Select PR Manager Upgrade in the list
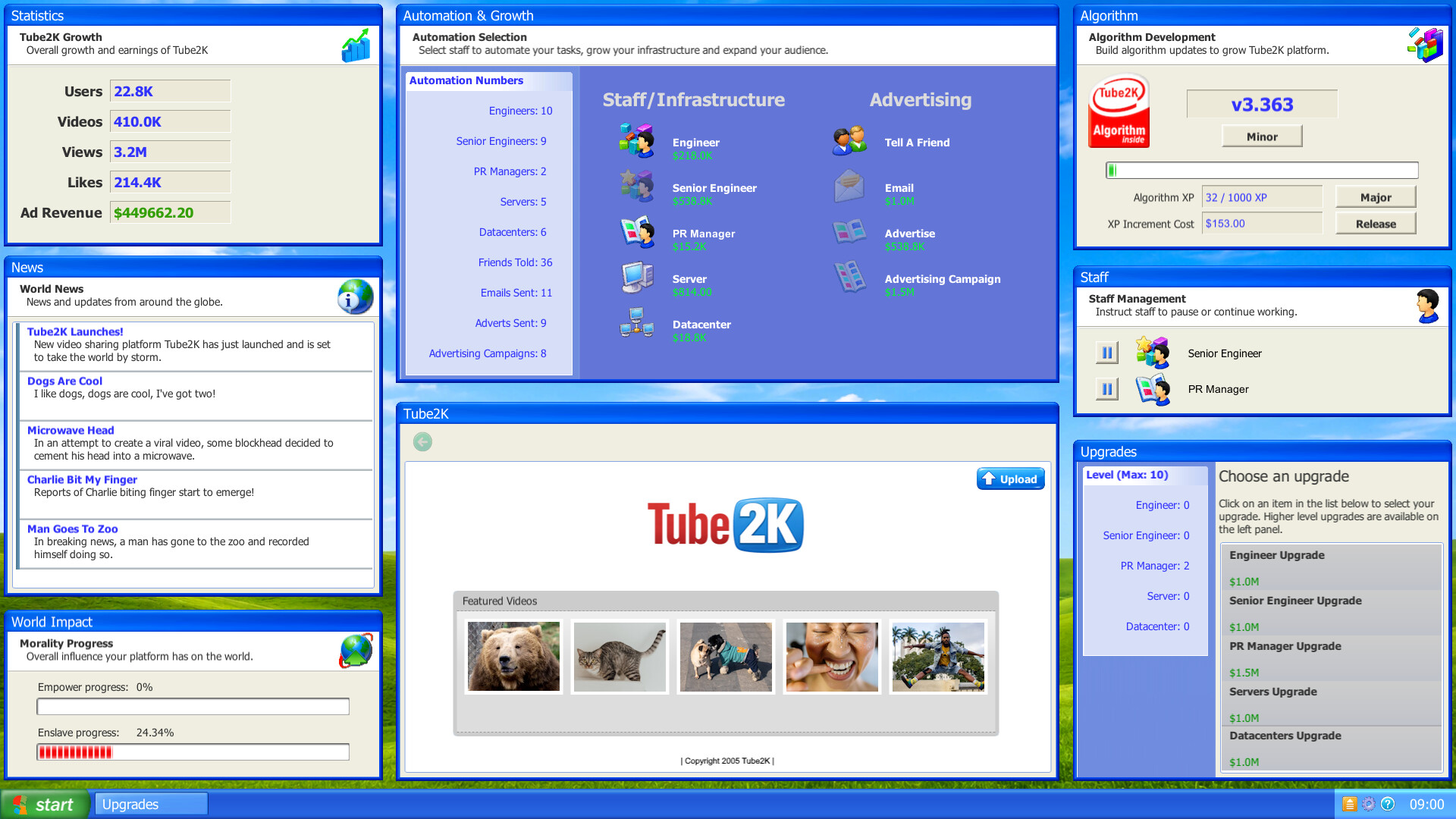The width and height of the screenshot is (1456, 819). pyautogui.click(x=1331, y=658)
